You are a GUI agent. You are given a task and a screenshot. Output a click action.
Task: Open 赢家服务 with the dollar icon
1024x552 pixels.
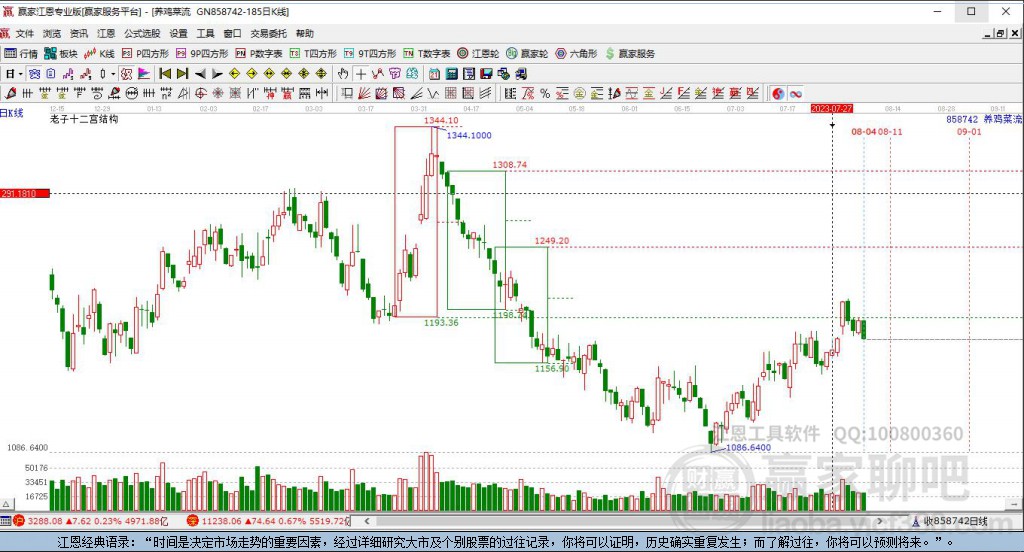630,54
